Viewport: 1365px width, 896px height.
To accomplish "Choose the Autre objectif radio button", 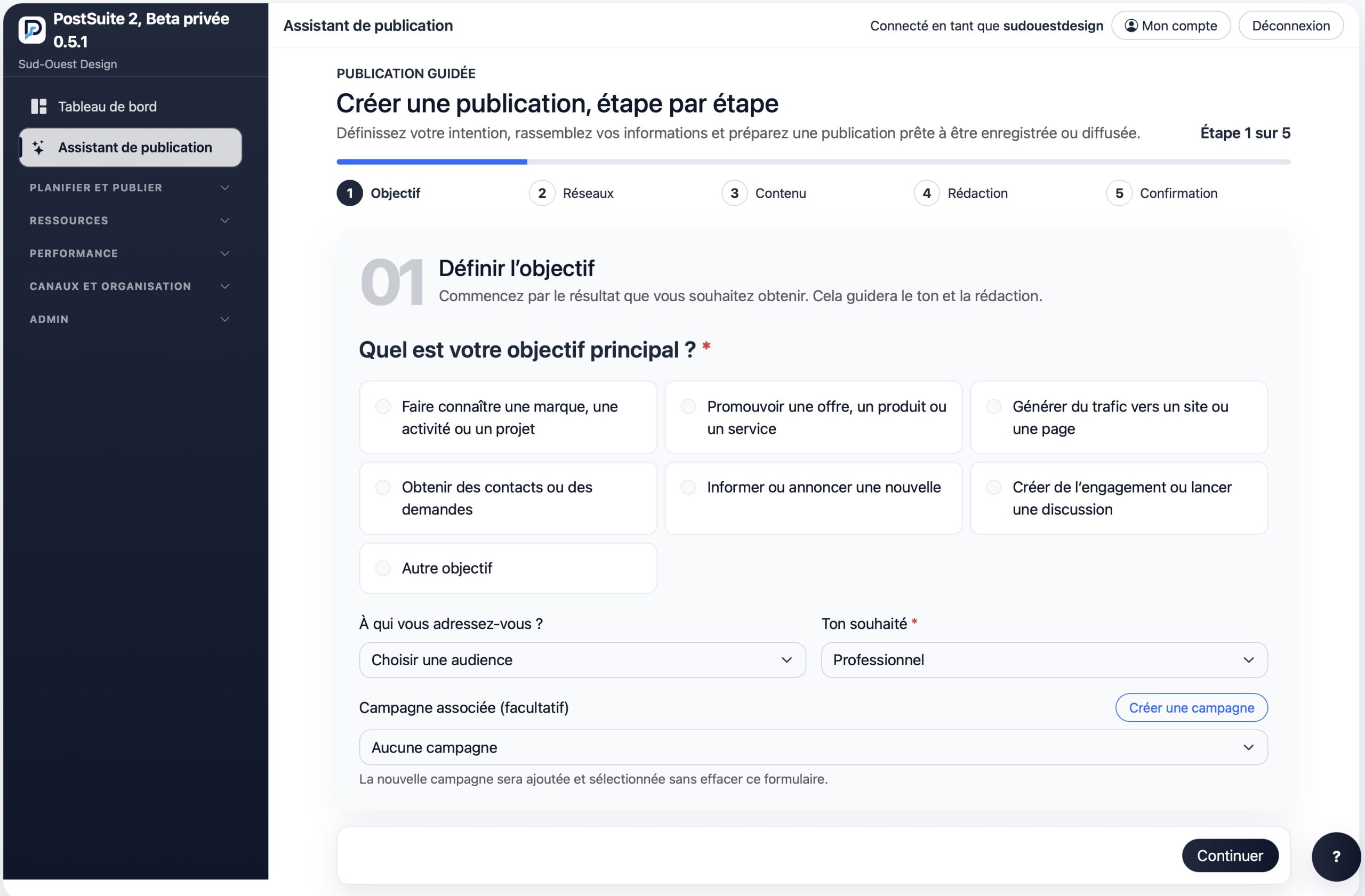I will [383, 568].
